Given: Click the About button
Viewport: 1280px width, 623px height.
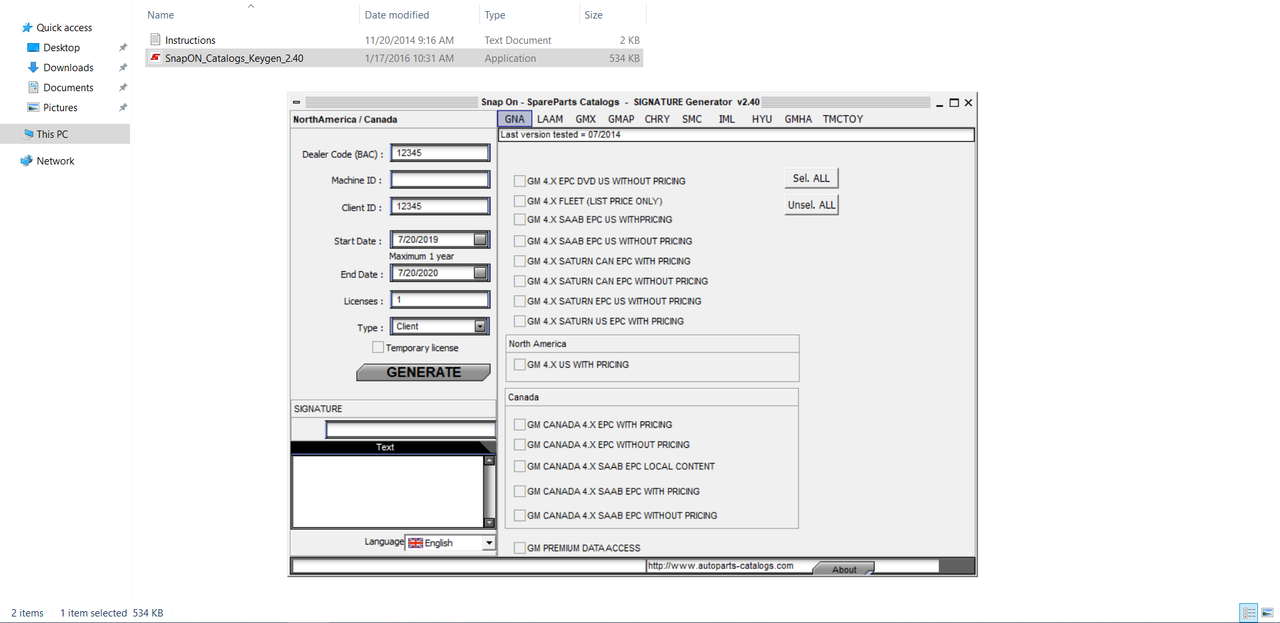Looking at the screenshot, I should click(843, 569).
